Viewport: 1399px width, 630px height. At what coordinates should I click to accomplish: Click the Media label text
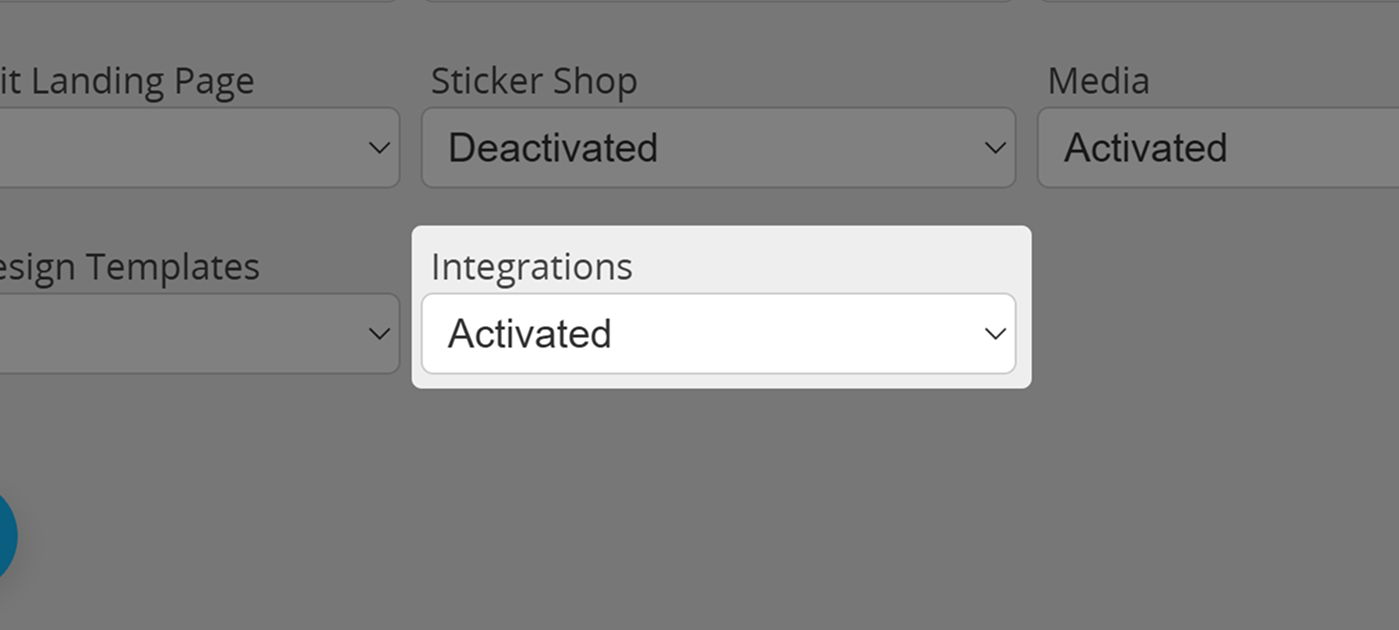tap(1097, 81)
